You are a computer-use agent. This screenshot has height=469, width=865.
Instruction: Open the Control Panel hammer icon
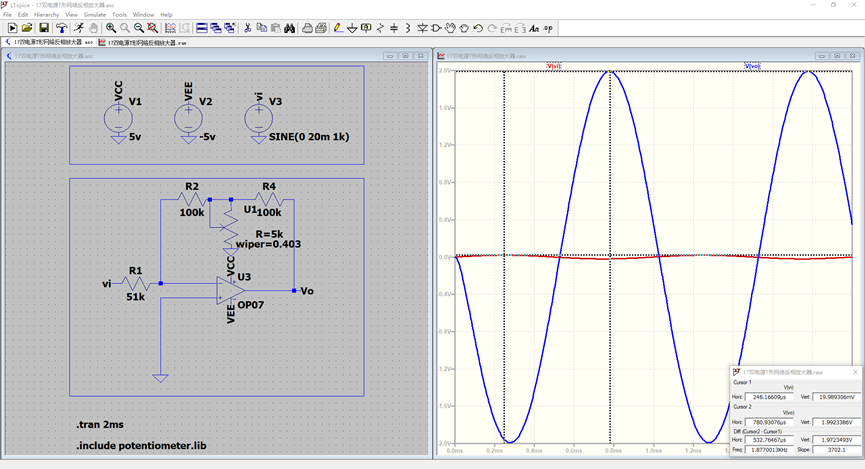(x=62, y=28)
